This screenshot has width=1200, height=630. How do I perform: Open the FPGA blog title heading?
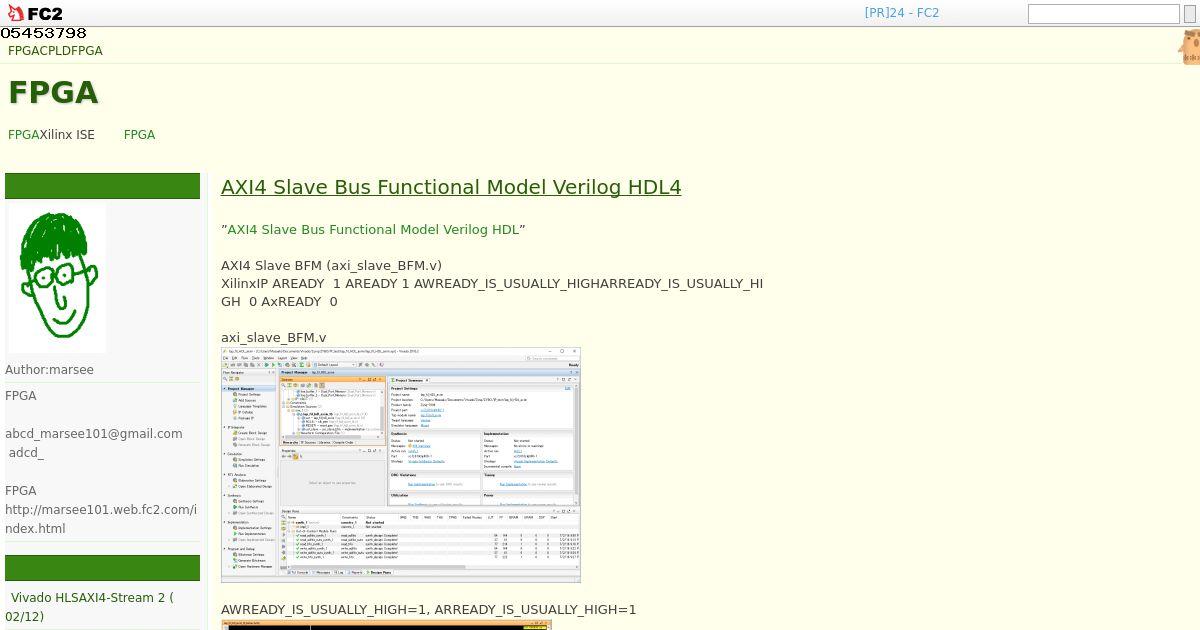(x=53, y=93)
